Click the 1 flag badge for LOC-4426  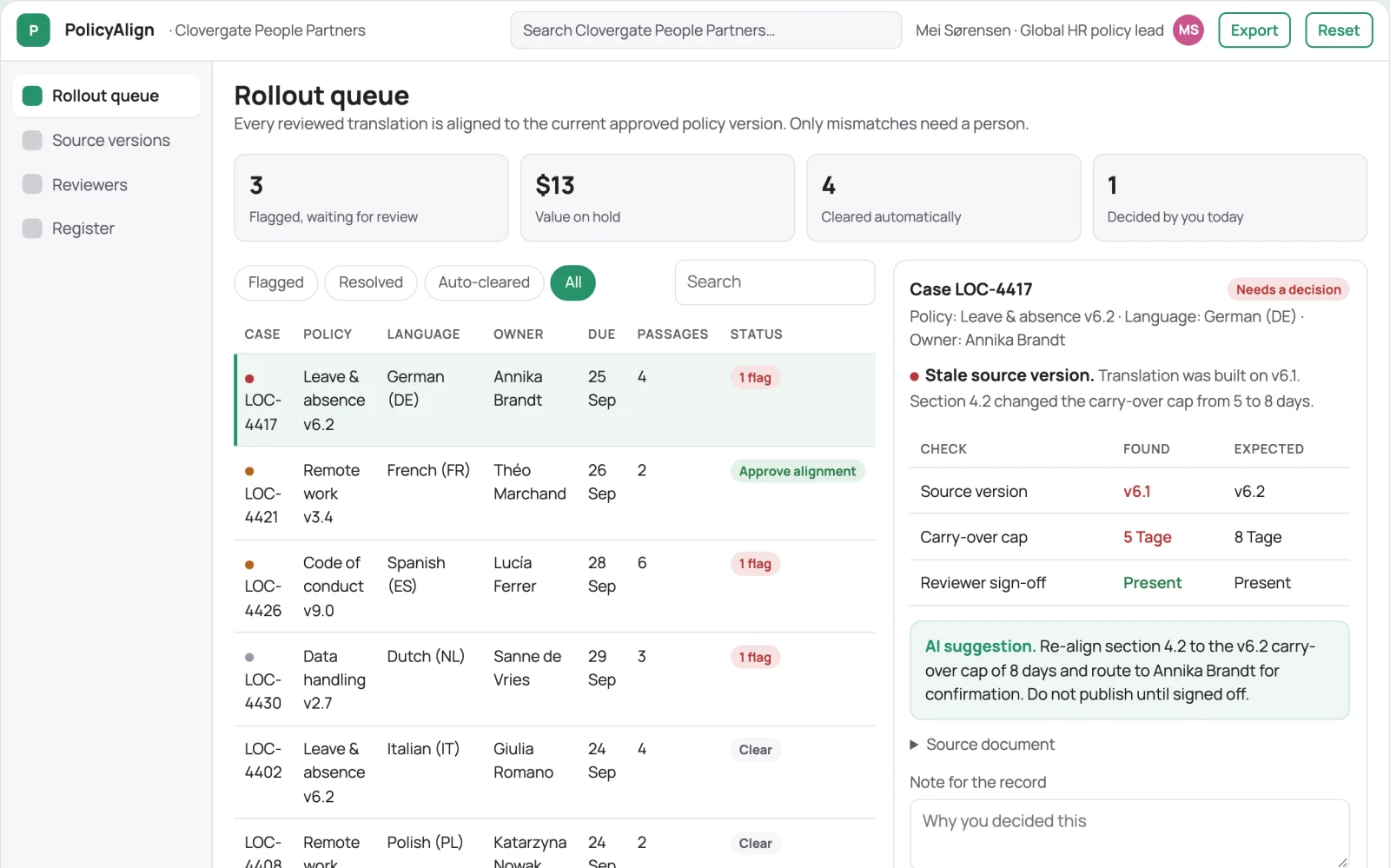(x=755, y=564)
